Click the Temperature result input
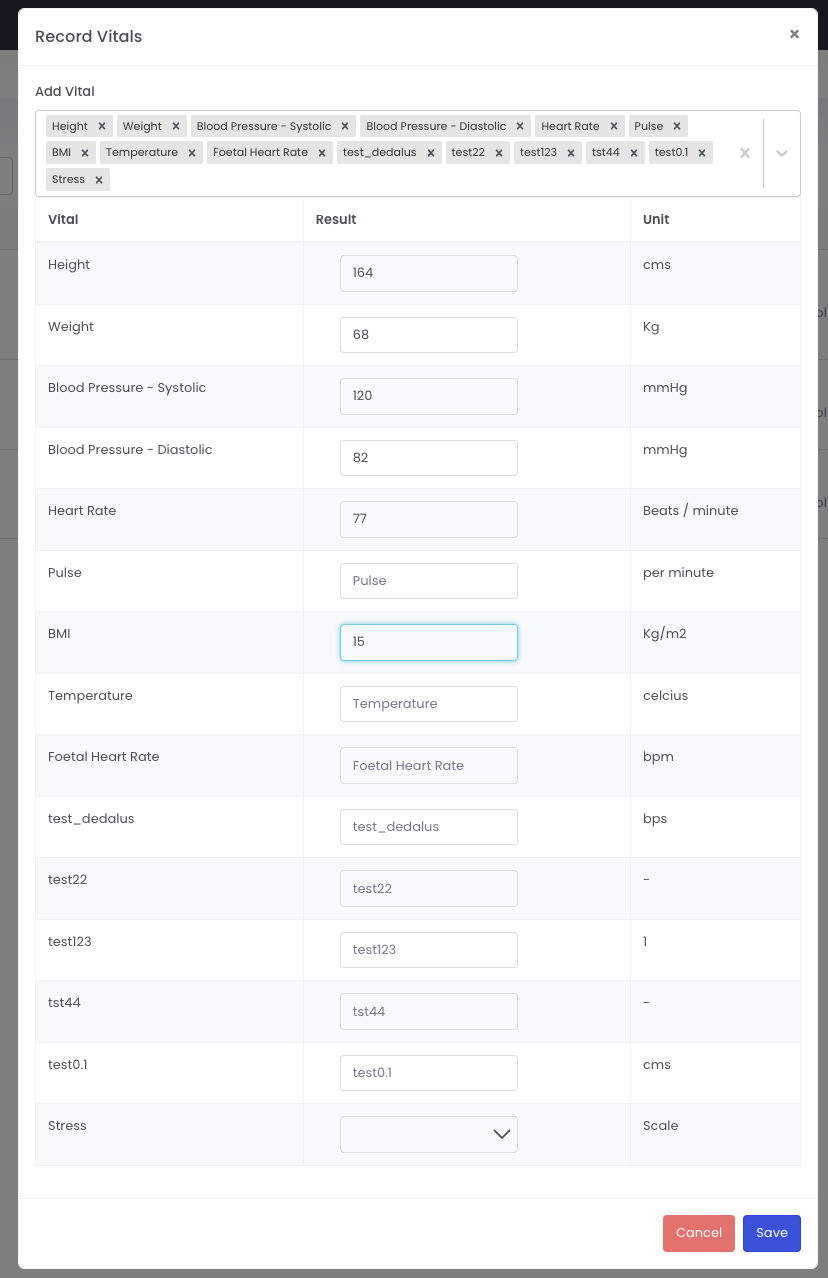The height and width of the screenshot is (1278, 828). (428, 704)
